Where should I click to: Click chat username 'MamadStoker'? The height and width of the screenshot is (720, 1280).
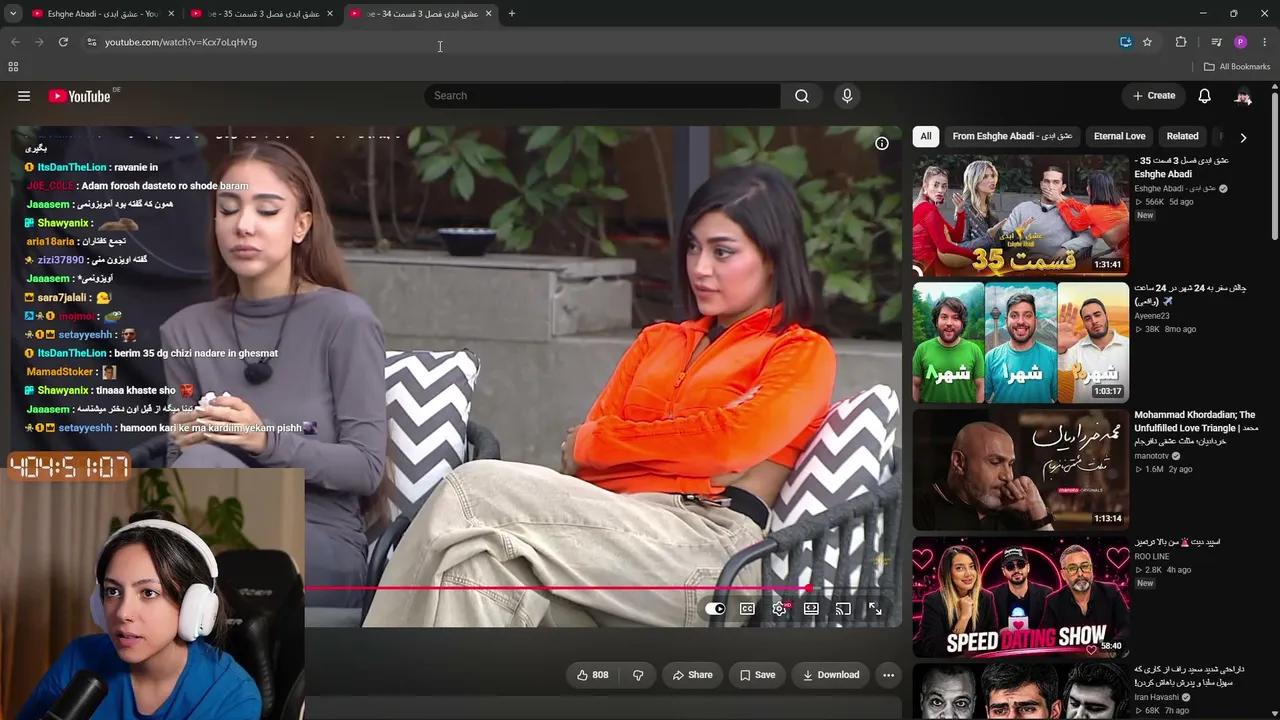click(x=60, y=372)
